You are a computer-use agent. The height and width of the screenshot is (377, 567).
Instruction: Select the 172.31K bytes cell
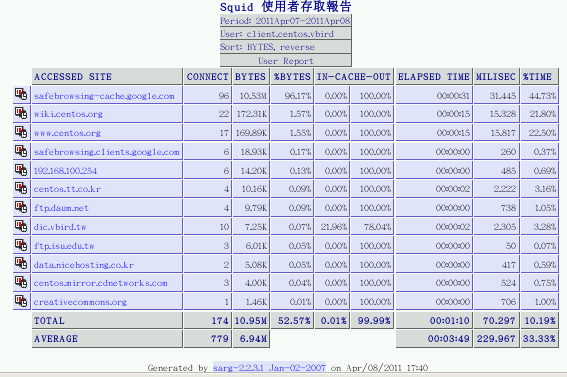(251, 114)
